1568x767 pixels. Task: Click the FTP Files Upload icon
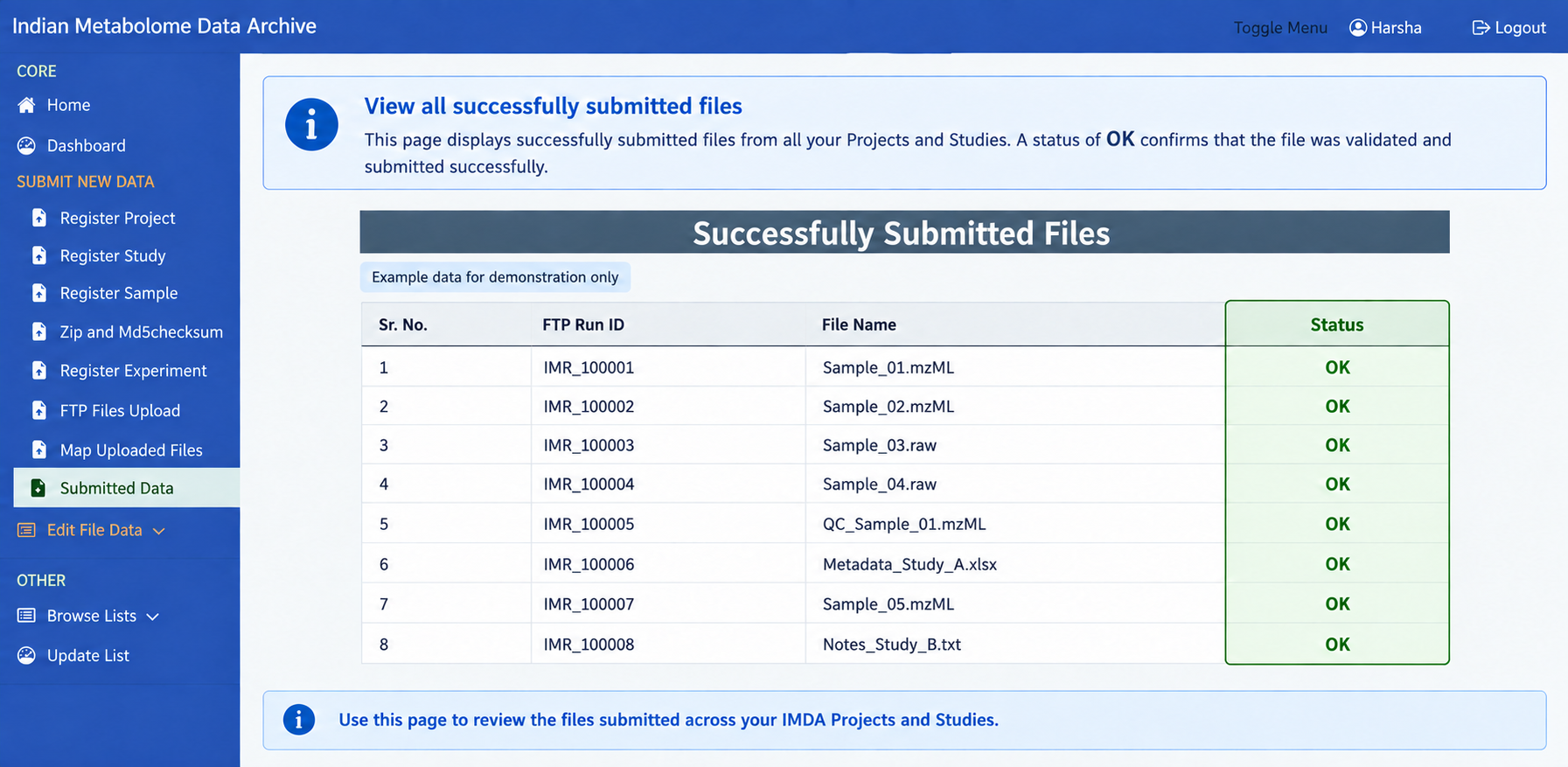click(x=39, y=410)
